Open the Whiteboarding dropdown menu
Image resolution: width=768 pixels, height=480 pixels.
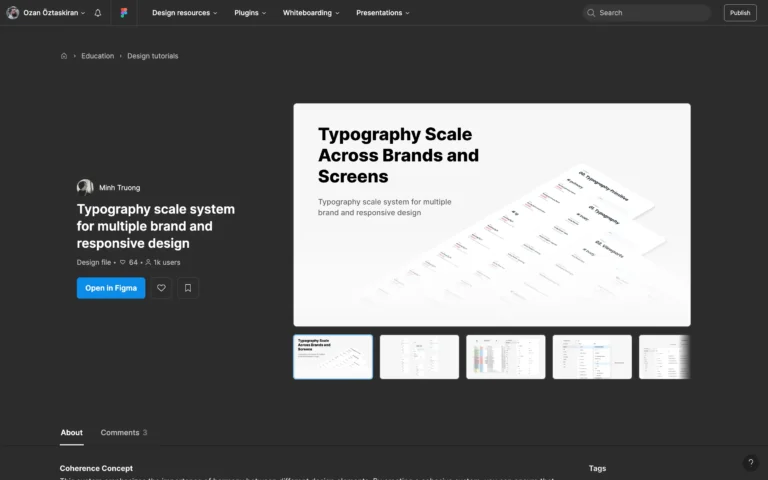click(x=310, y=13)
